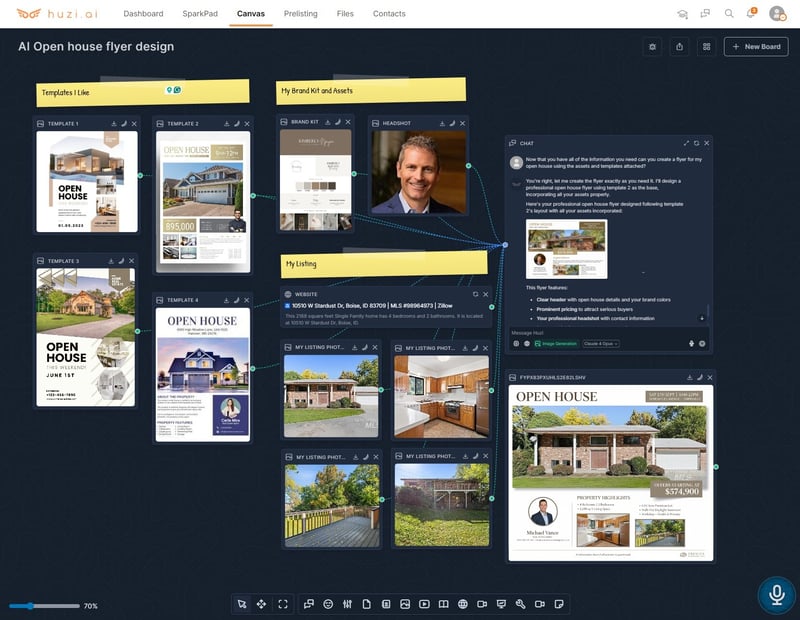Open the notifications bell
The width and height of the screenshot is (800, 620).
coord(752,14)
